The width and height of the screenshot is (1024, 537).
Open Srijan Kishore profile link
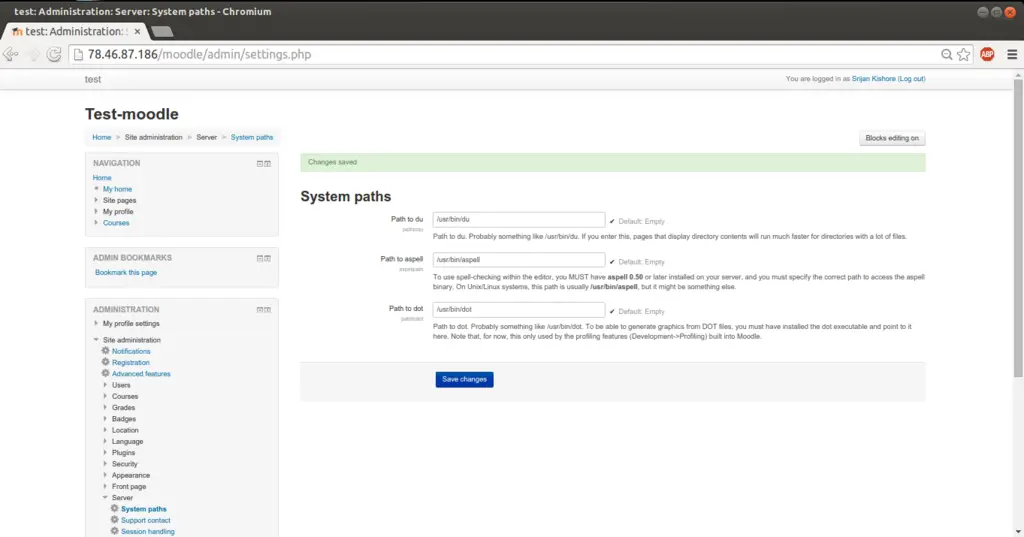click(873, 78)
